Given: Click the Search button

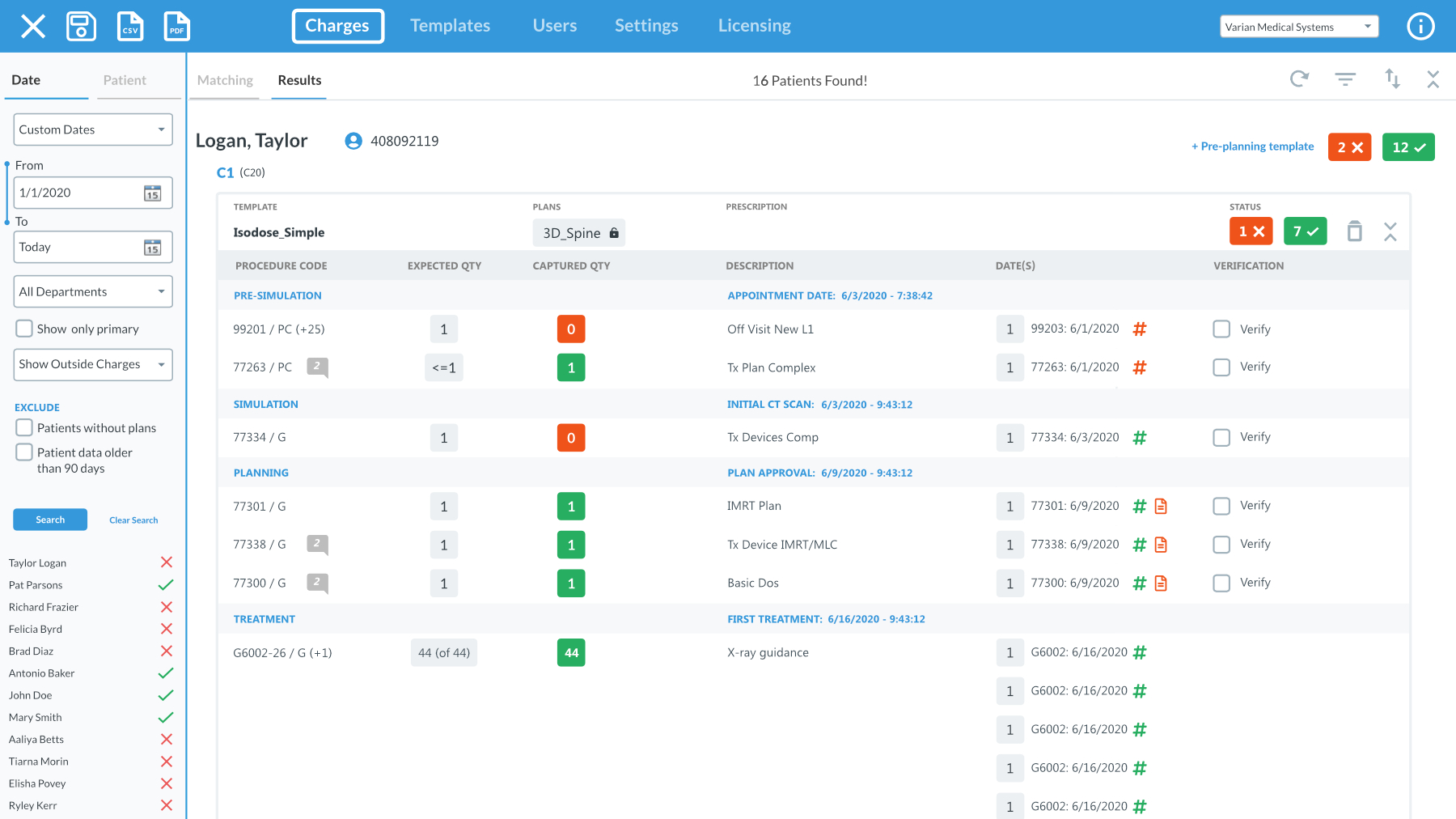Looking at the screenshot, I should click(50, 520).
